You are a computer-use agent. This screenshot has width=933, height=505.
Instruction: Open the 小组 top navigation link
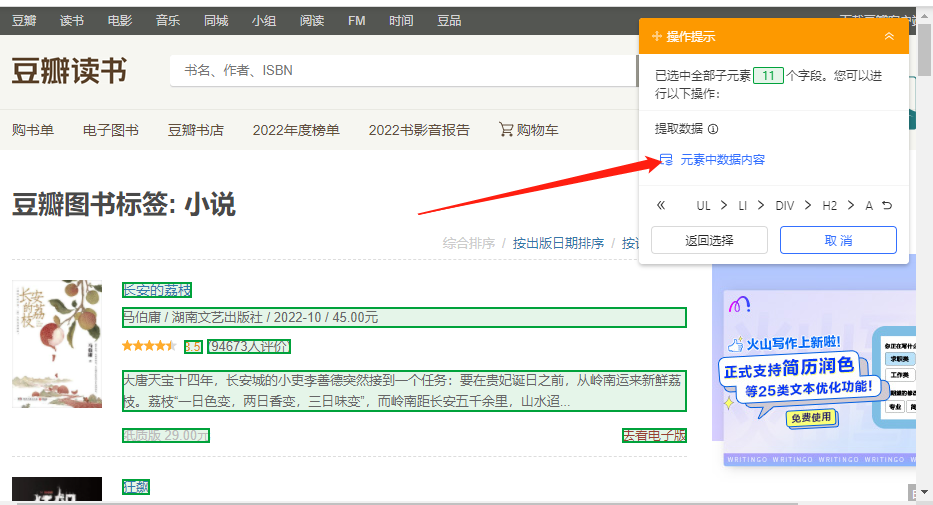[x=264, y=21]
